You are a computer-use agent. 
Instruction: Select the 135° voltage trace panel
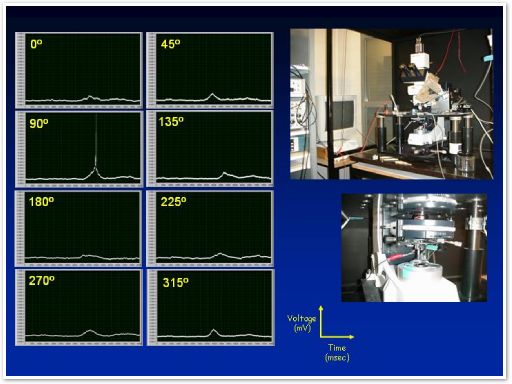[x=210, y=149]
